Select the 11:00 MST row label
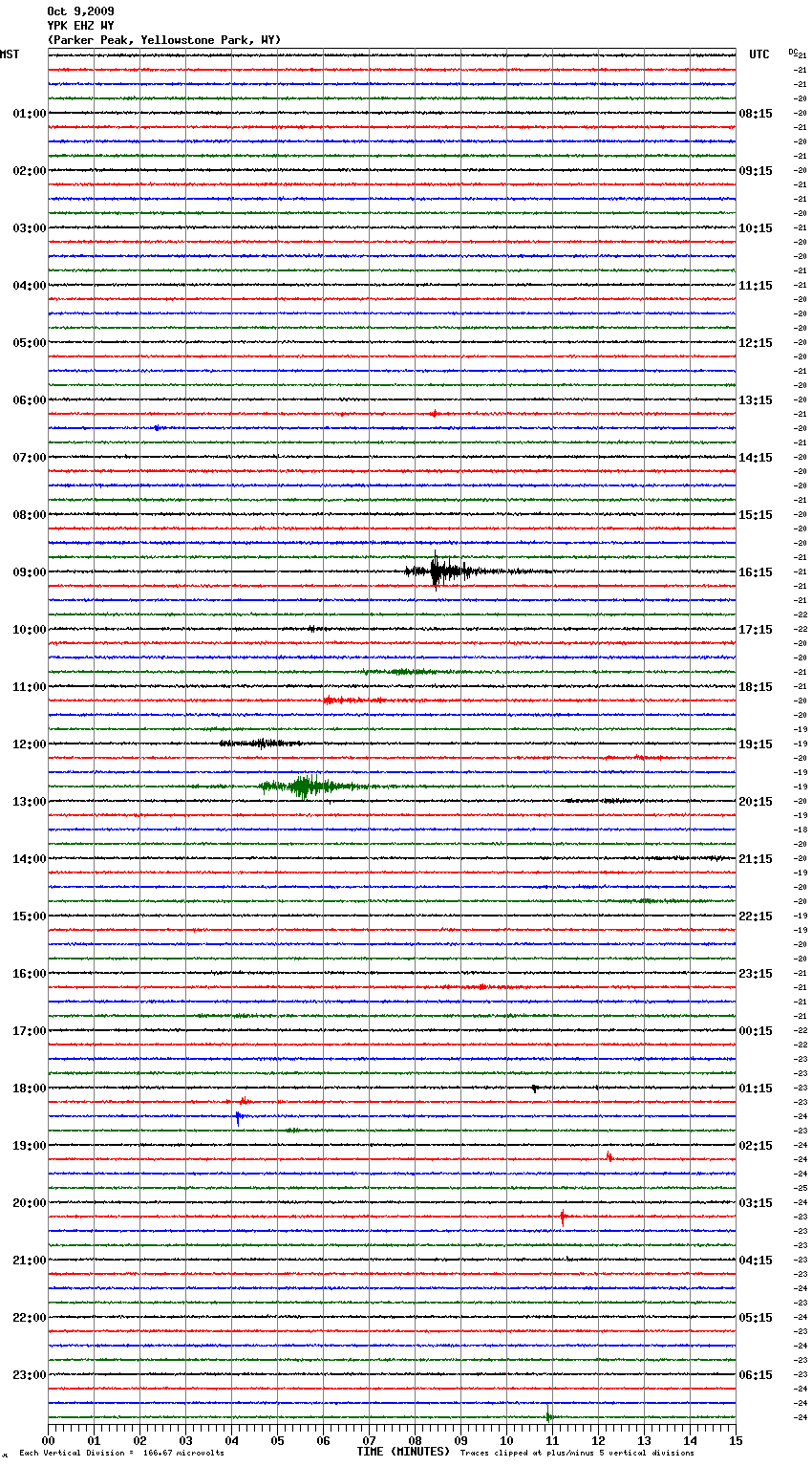 [x=30, y=687]
